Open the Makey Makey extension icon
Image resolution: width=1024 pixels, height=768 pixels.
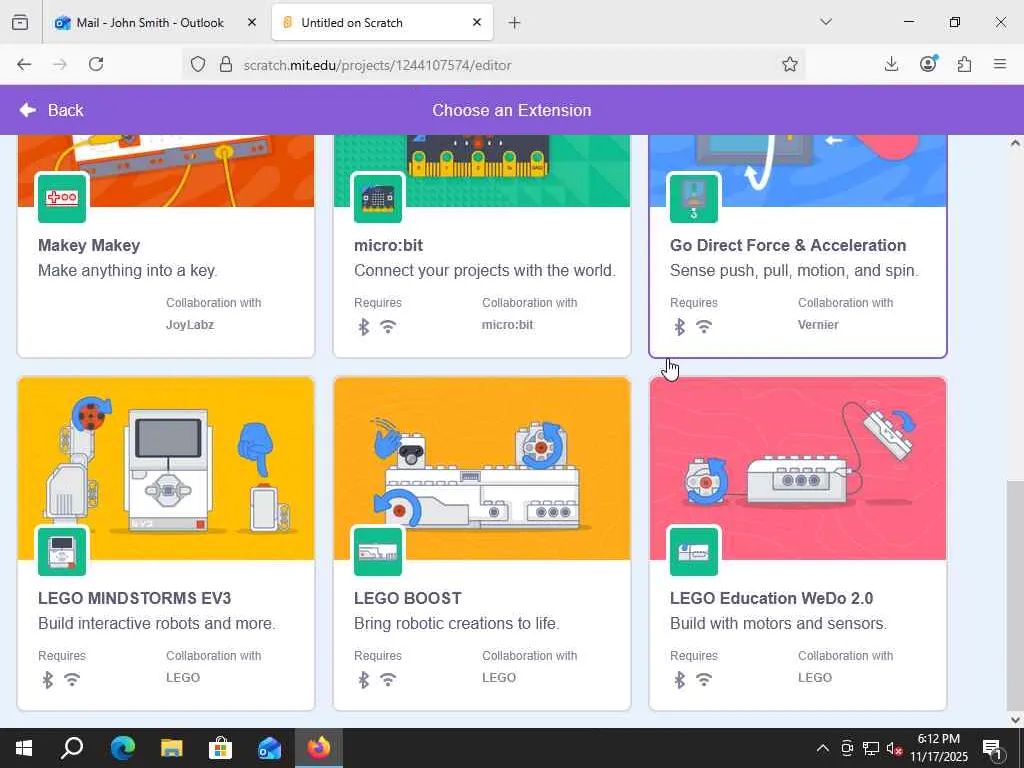62,198
